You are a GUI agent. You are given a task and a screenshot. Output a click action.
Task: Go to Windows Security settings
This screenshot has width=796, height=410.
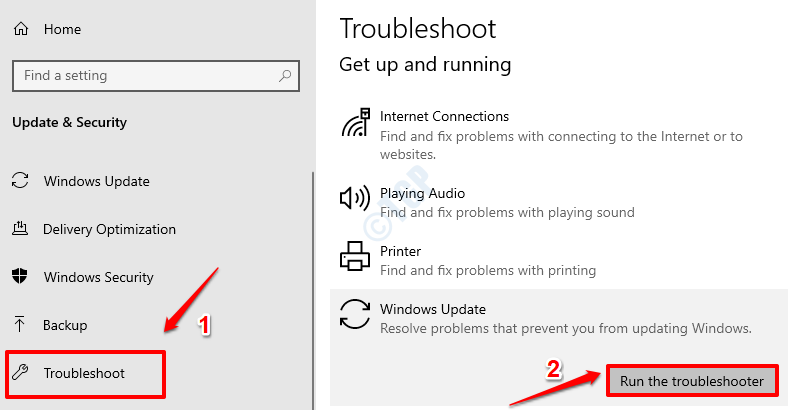pos(98,277)
